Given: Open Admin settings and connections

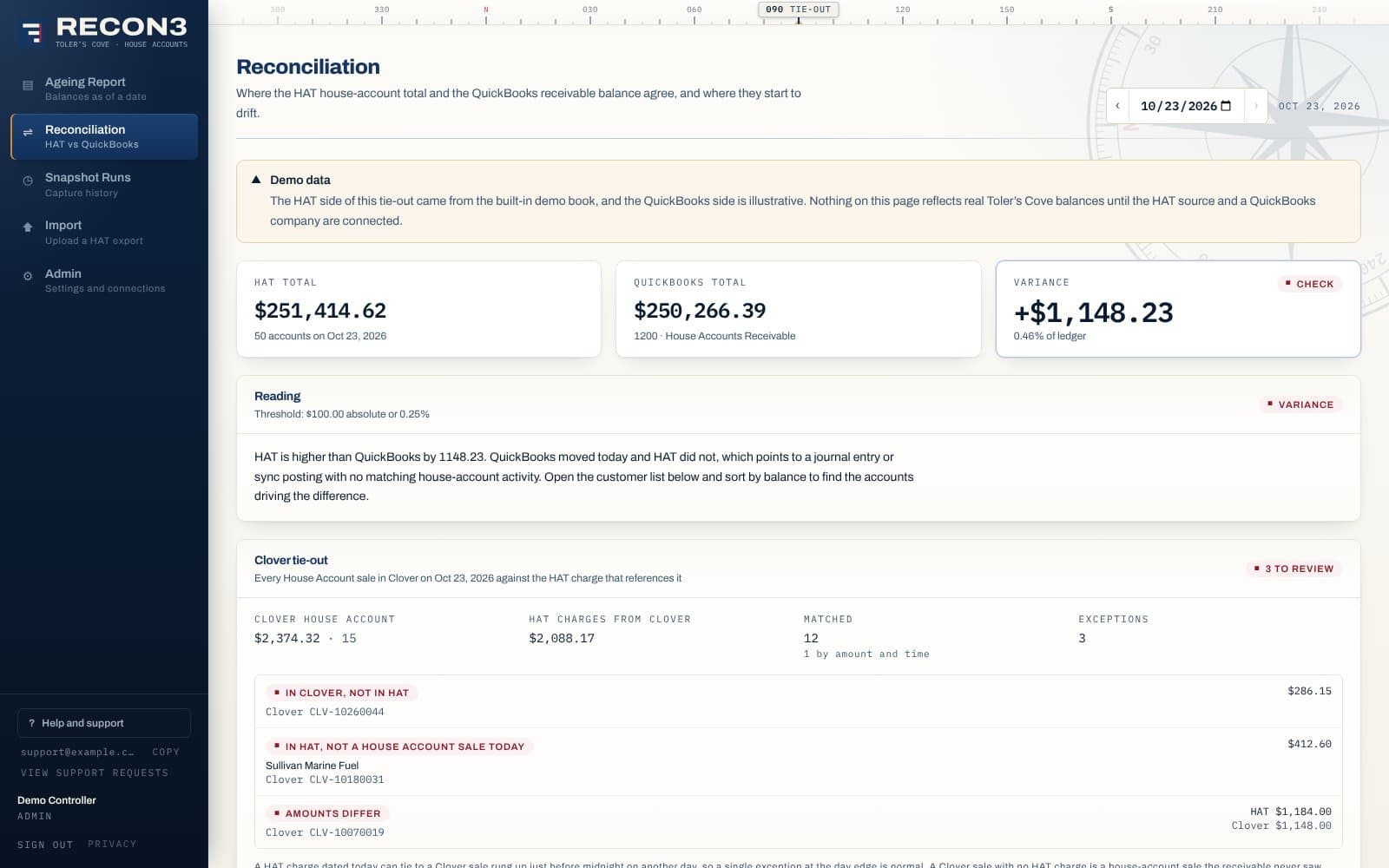Looking at the screenshot, I should 104,280.
